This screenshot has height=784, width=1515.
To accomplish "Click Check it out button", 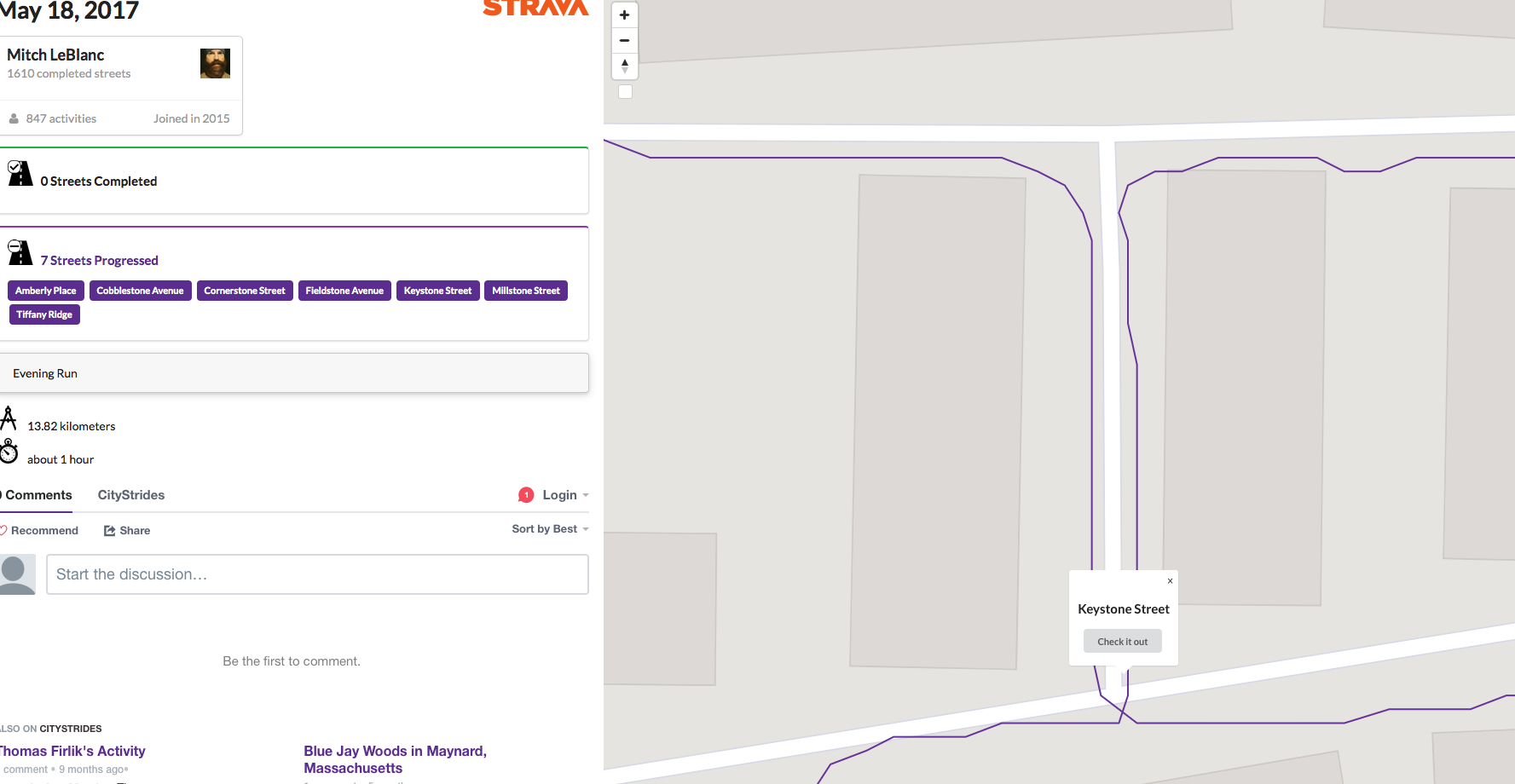I will (x=1122, y=642).
